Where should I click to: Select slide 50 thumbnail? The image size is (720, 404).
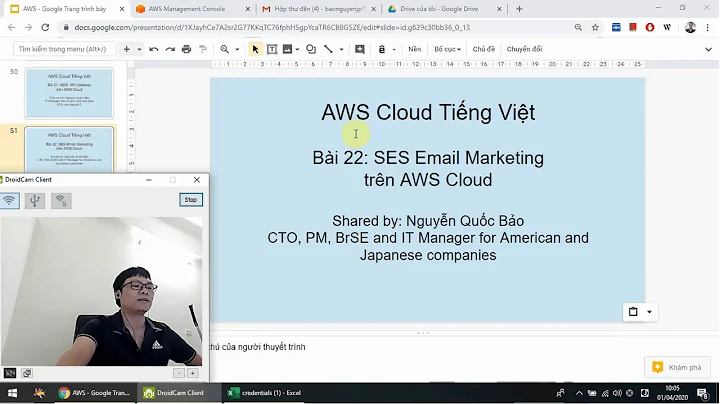tap(69, 94)
